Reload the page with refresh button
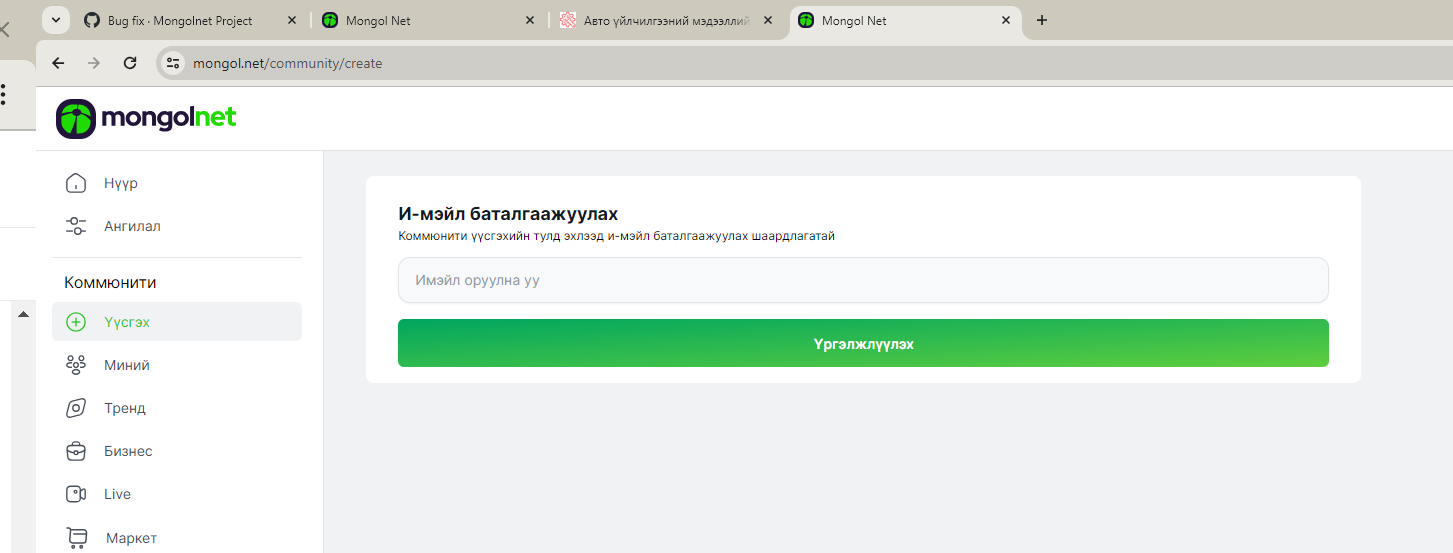 (129, 63)
